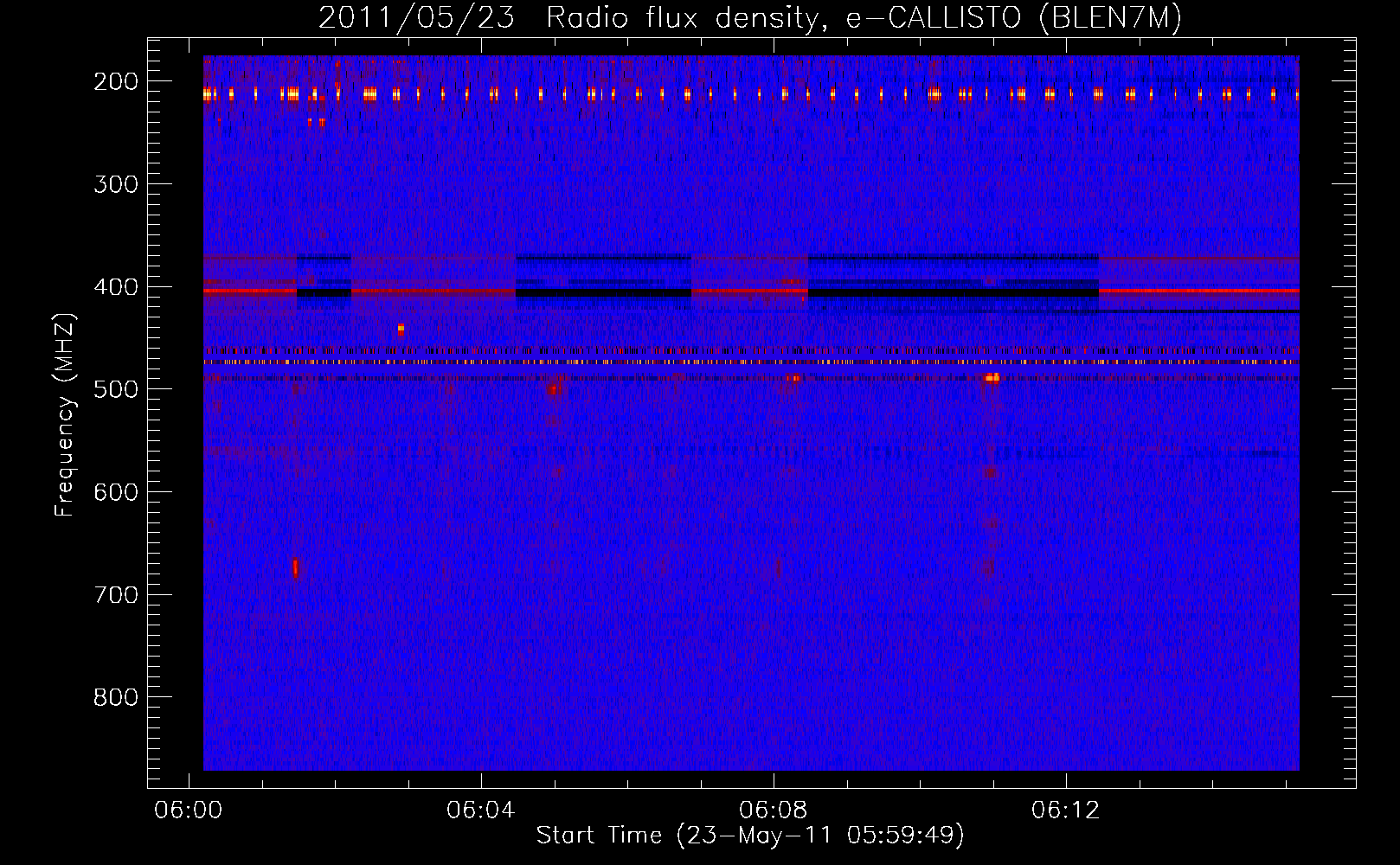This screenshot has height=865, width=1400.
Task: Click the small bright spot near 440 MHz at 06:03
Action: point(401,329)
